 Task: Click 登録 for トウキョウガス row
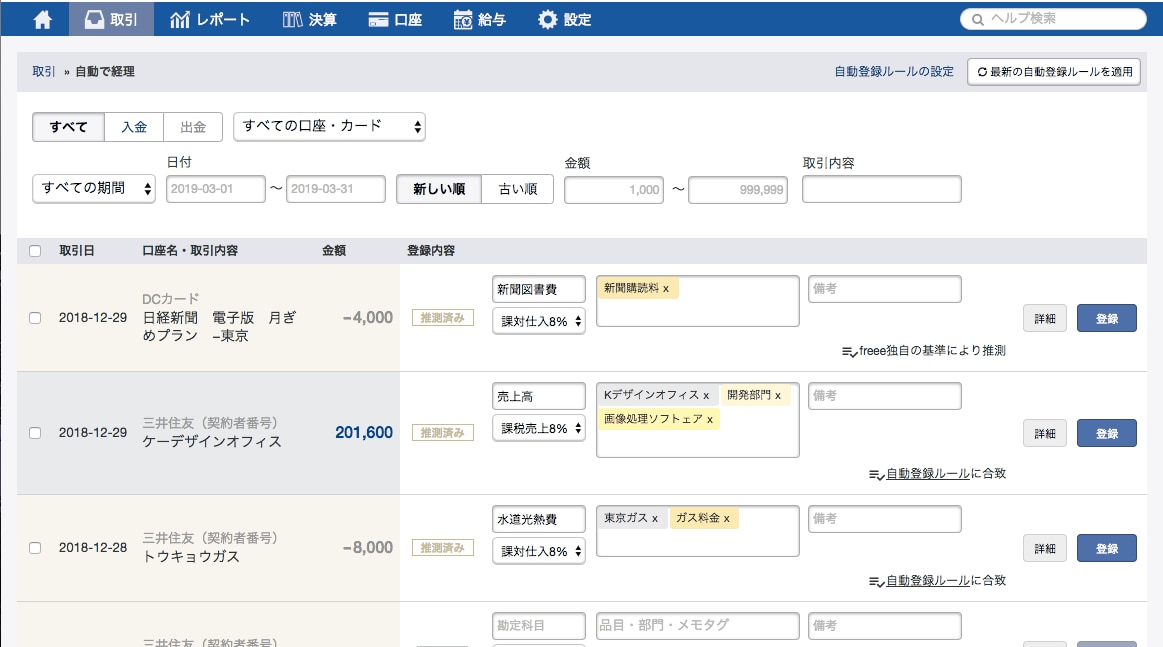tap(1107, 548)
